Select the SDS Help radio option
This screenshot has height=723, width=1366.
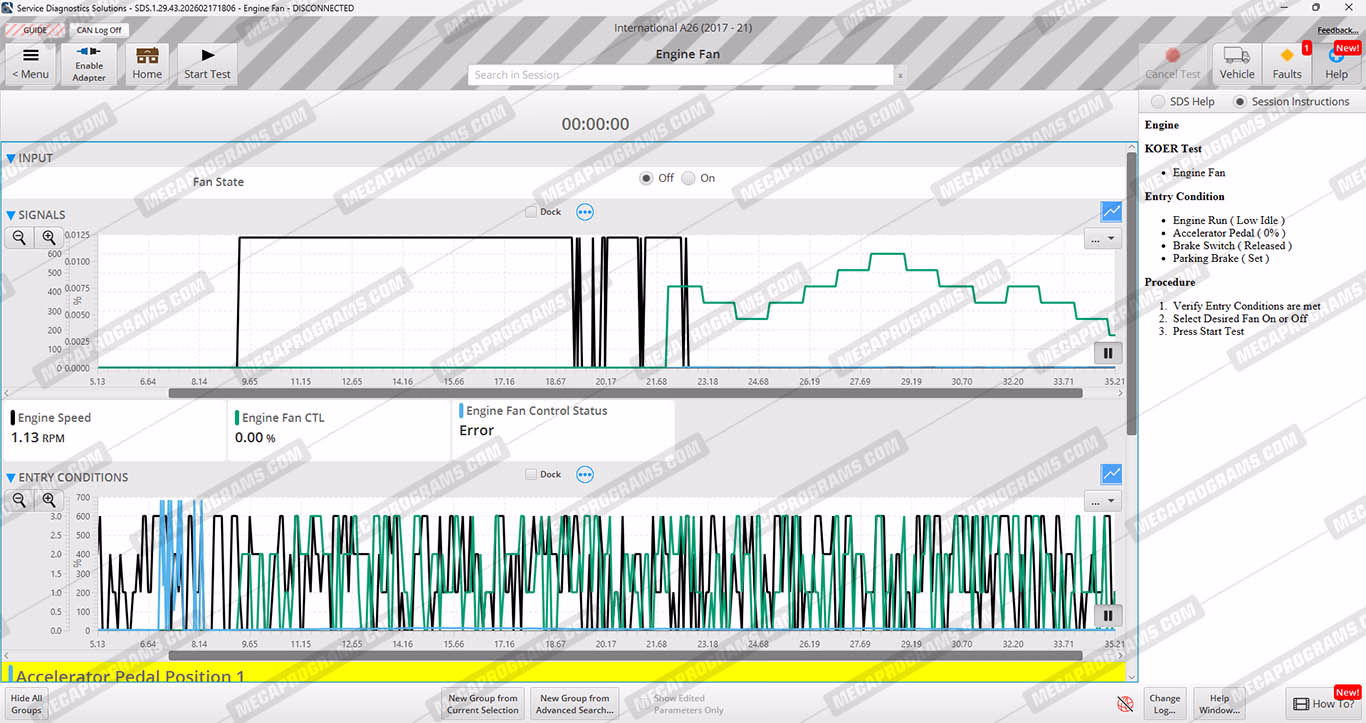click(x=1158, y=101)
